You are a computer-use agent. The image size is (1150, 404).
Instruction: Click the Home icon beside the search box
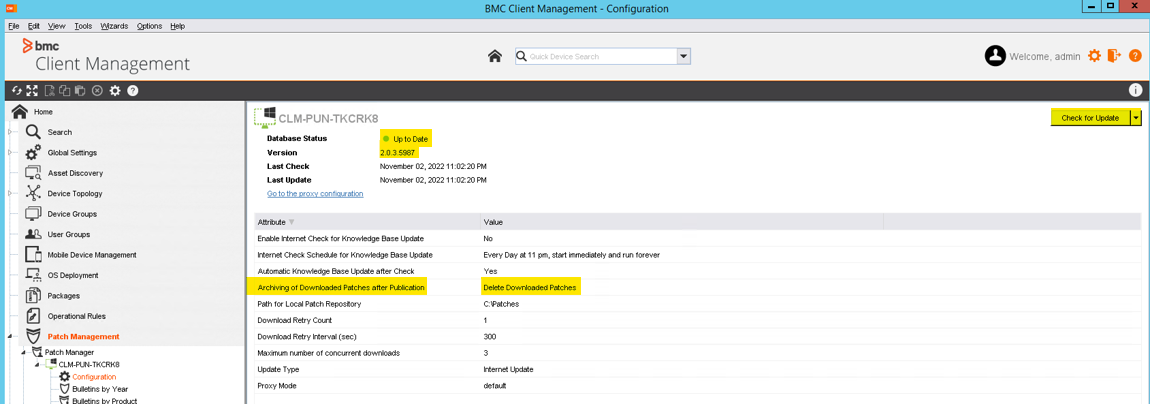495,56
